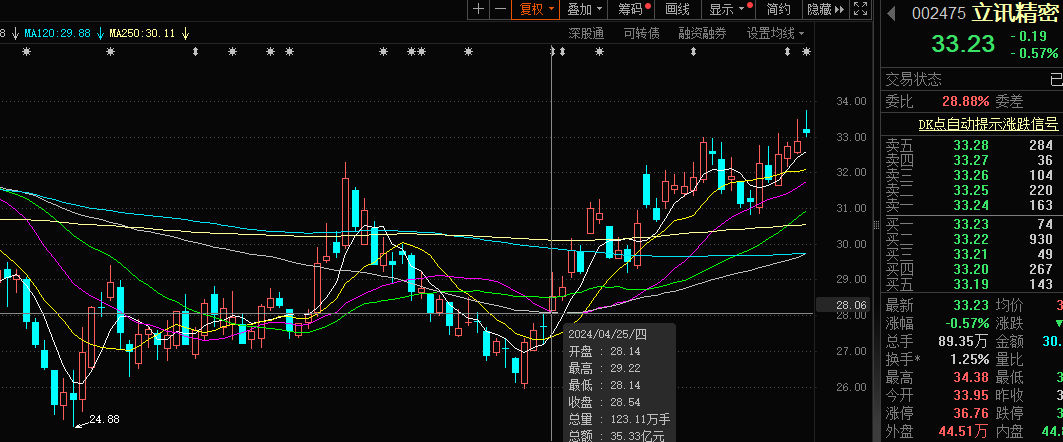Open the 设置均线 dropdown
Viewport: 1063px width, 442px height.
[776, 33]
